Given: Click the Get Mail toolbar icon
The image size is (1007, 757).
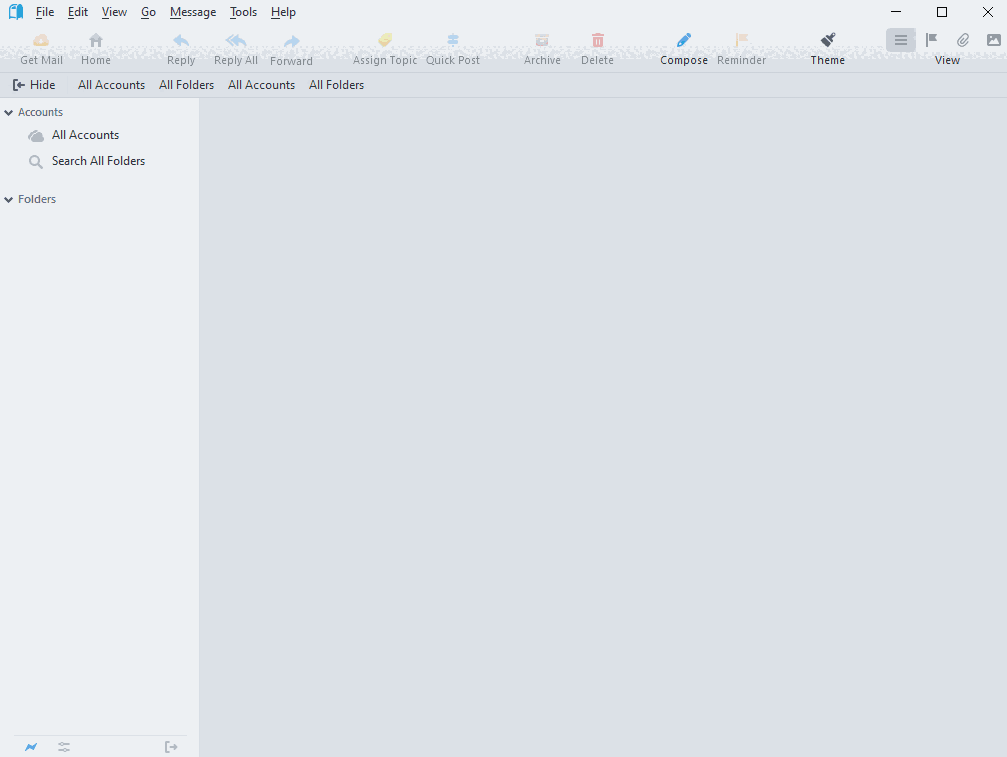Looking at the screenshot, I should pyautogui.click(x=41, y=40).
